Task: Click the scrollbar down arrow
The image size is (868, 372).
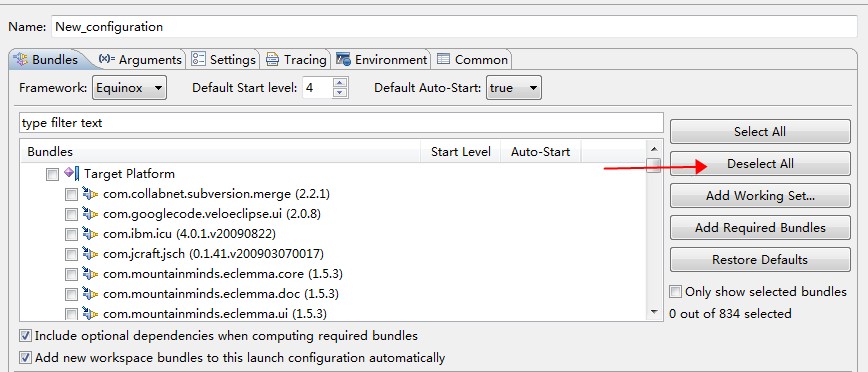Action: coord(654,313)
